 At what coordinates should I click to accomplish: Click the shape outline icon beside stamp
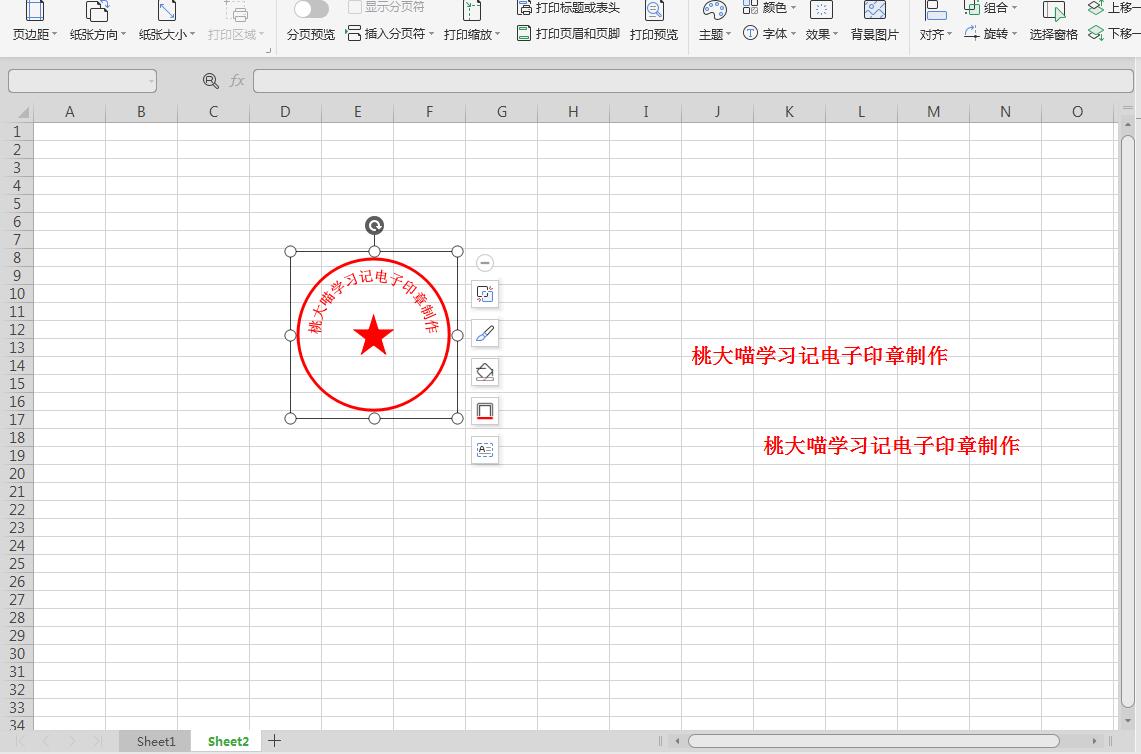point(485,411)
